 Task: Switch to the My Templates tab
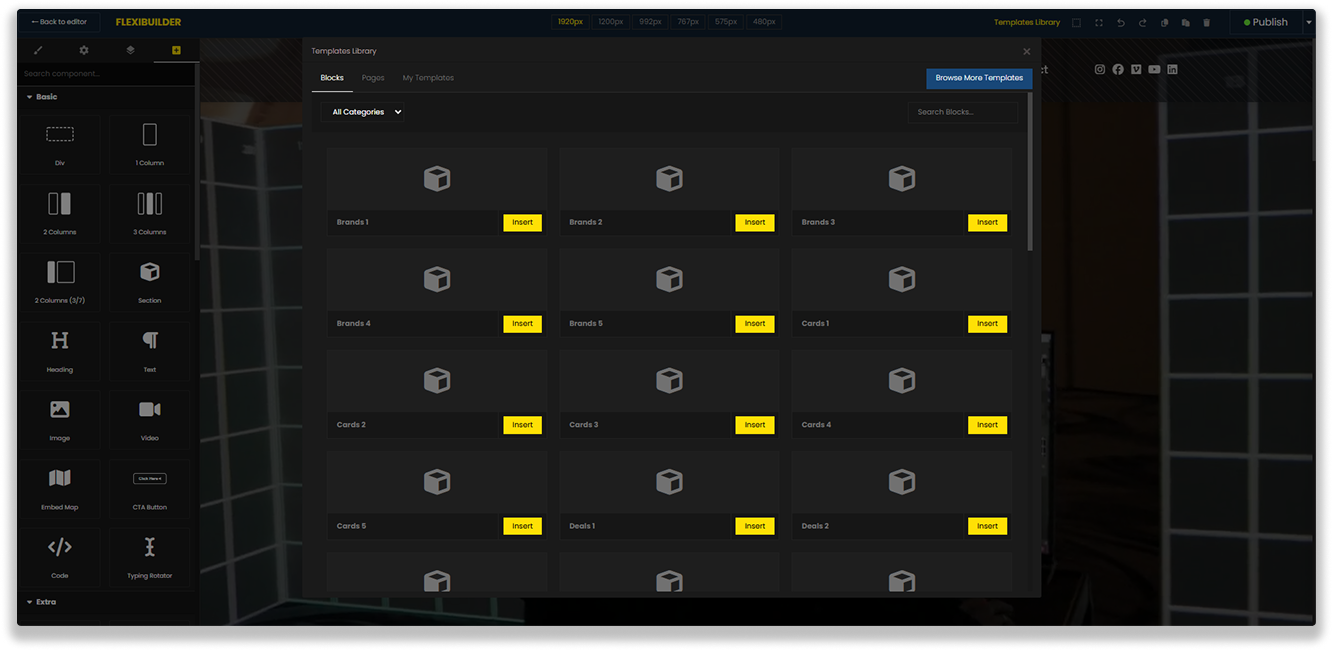[x=428, y=78]
